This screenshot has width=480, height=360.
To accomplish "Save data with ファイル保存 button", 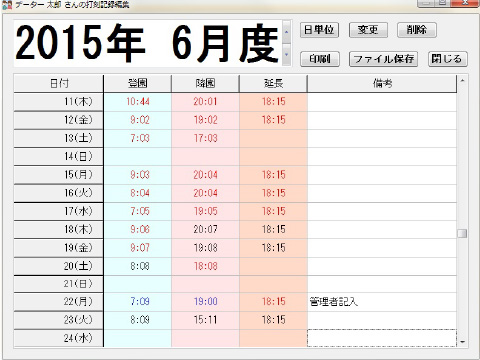I will (384, 59).
